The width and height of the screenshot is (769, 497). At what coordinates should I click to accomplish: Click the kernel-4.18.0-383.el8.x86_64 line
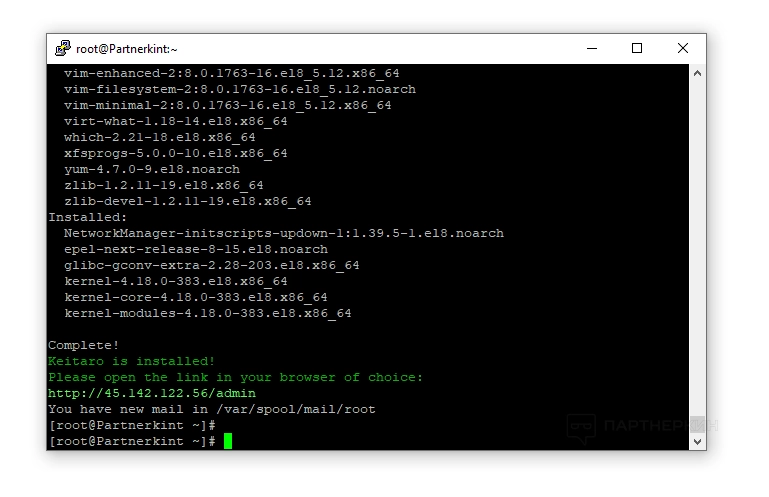point(176,281)
